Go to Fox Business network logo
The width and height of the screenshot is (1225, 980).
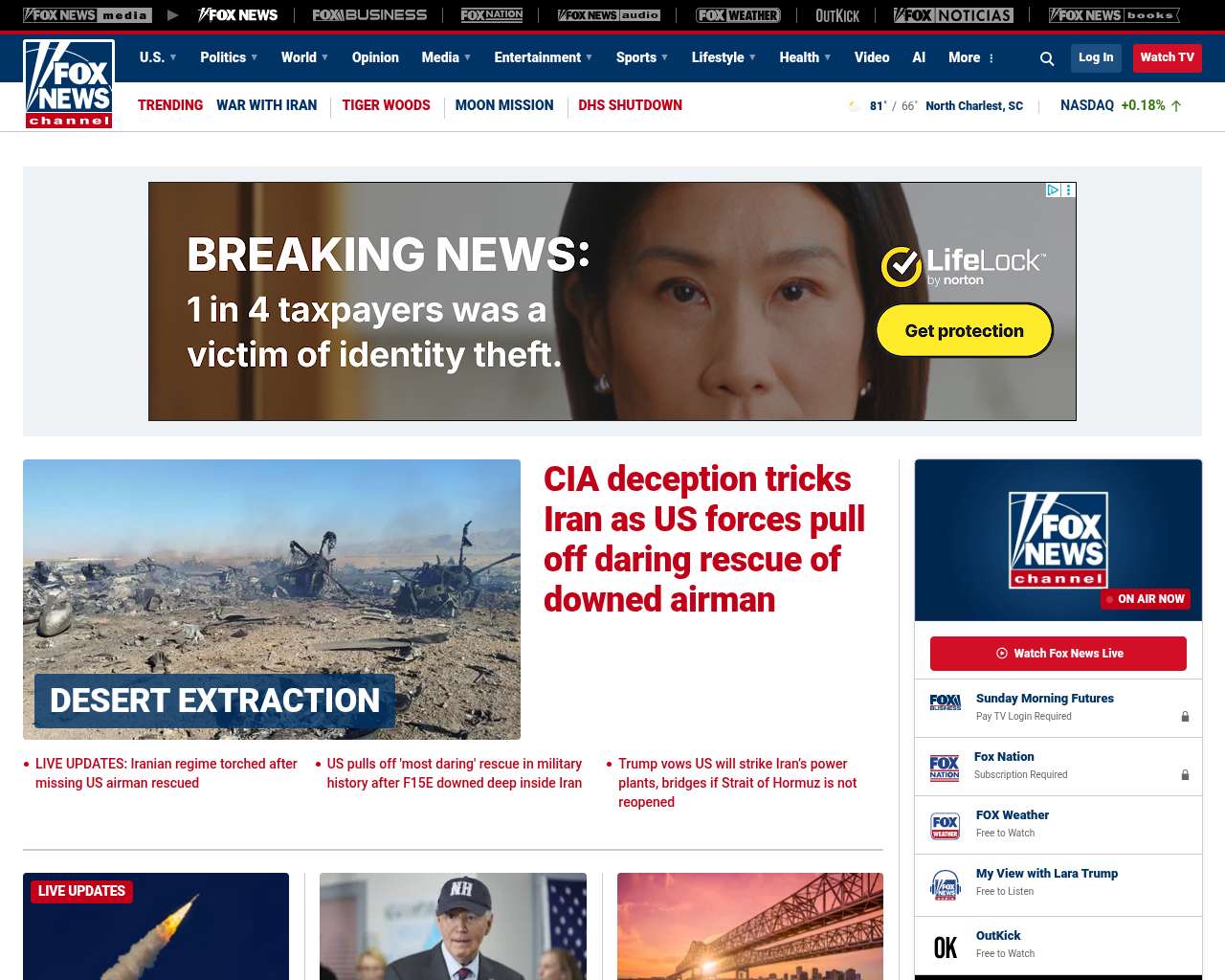click(369, 15)
